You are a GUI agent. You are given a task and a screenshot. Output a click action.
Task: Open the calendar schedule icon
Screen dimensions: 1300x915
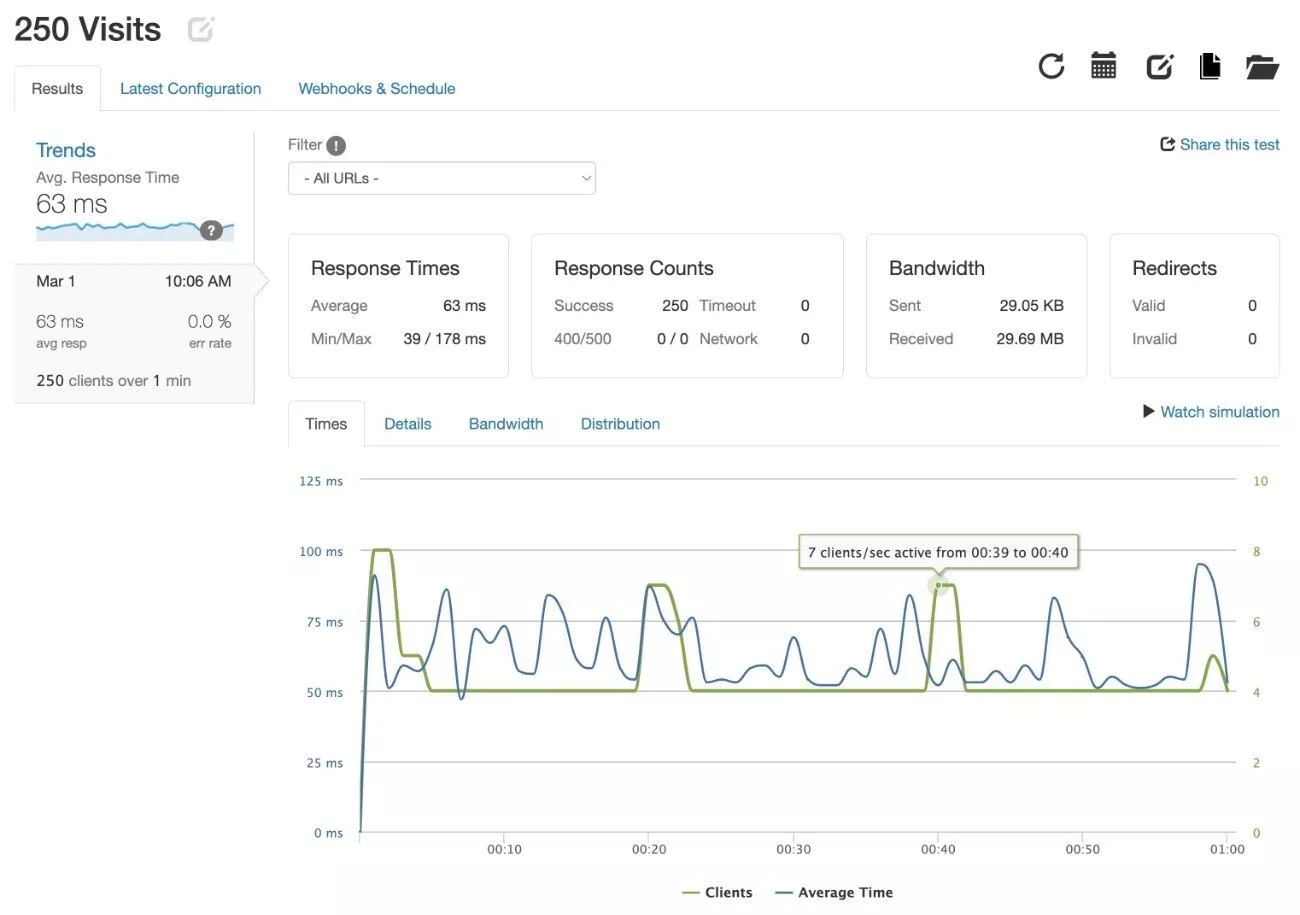coord(1103,66)
